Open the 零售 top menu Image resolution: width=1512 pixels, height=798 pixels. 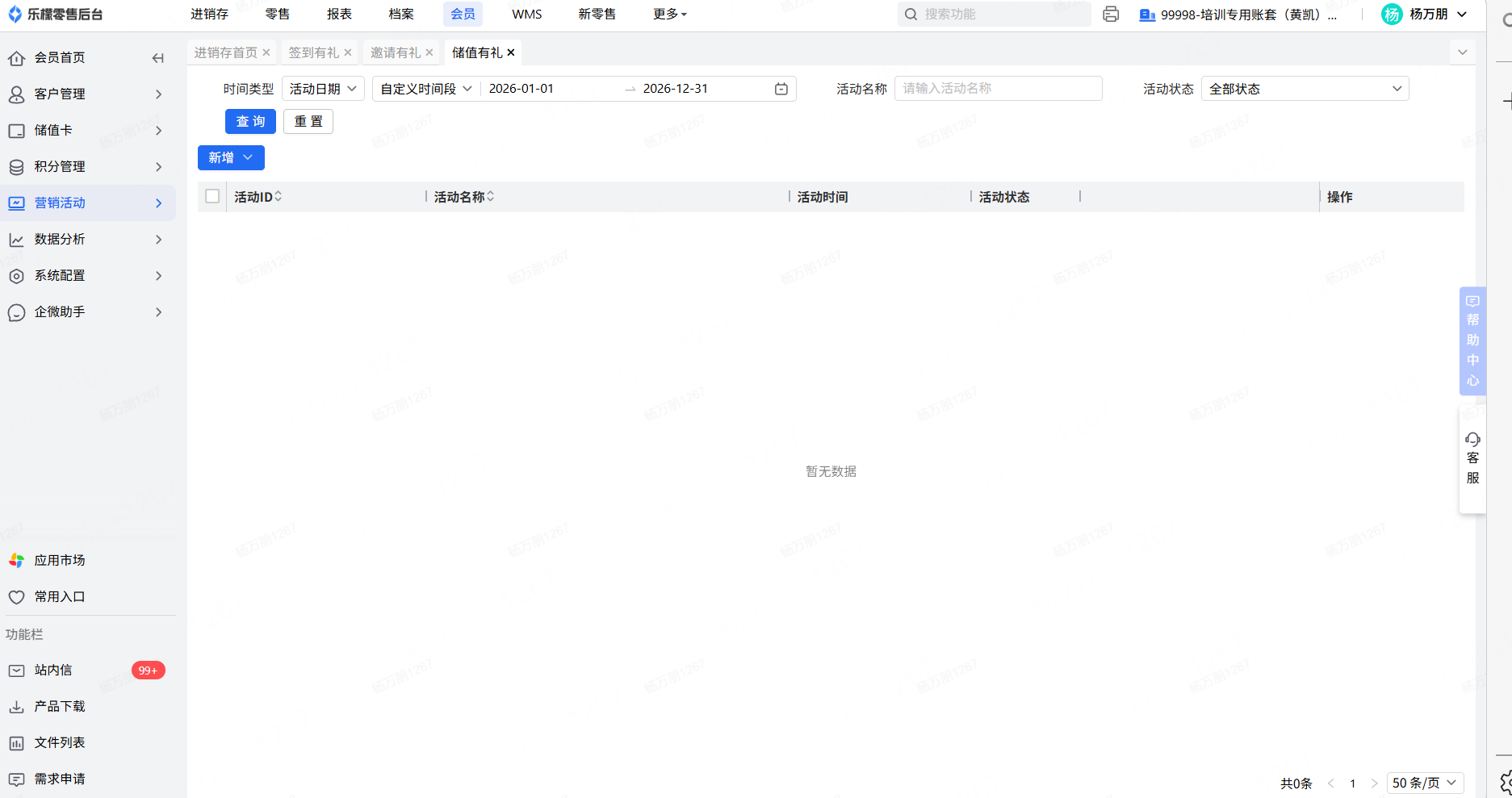278,14
